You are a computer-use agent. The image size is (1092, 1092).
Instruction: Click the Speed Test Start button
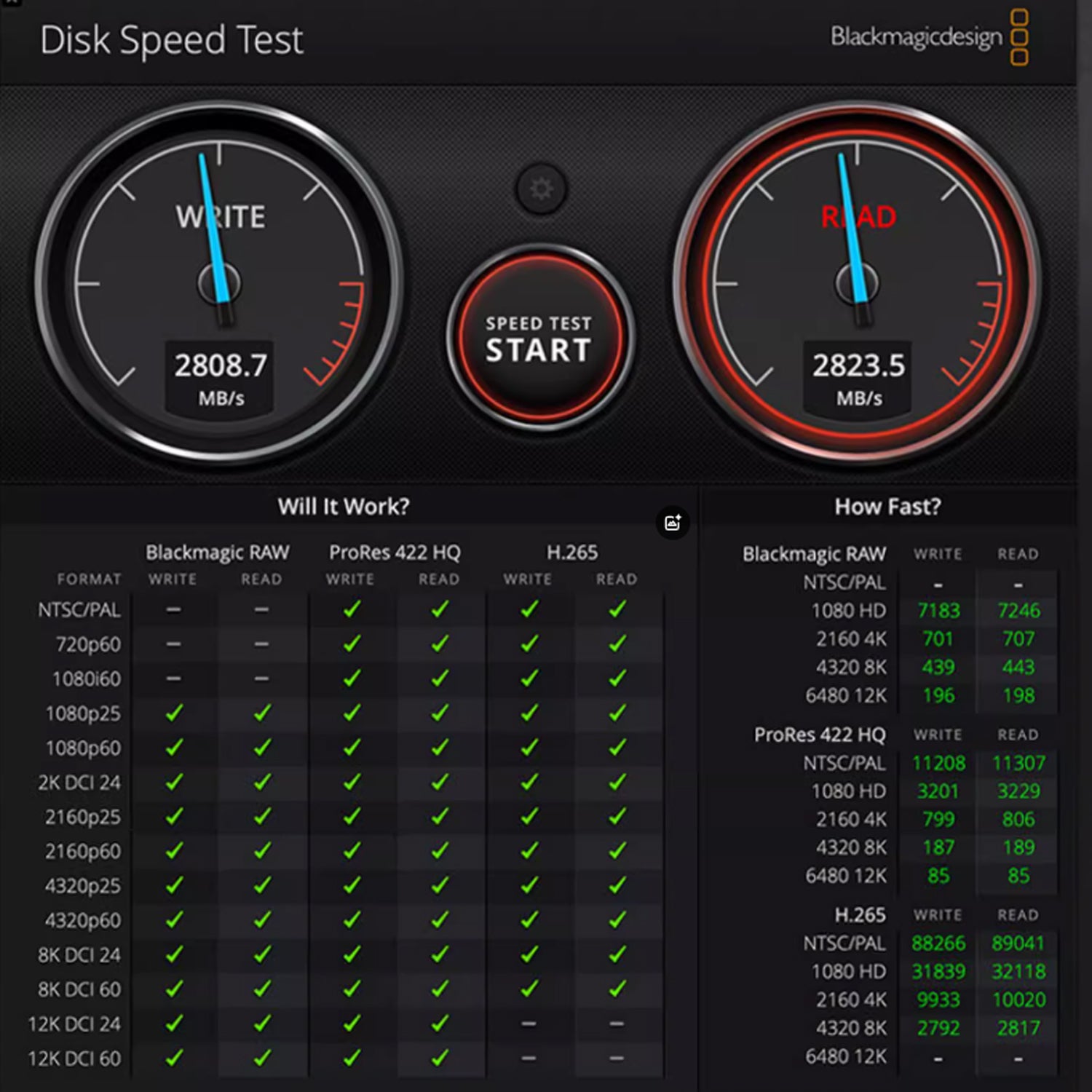pyautogui.click(x=539, y=339)
